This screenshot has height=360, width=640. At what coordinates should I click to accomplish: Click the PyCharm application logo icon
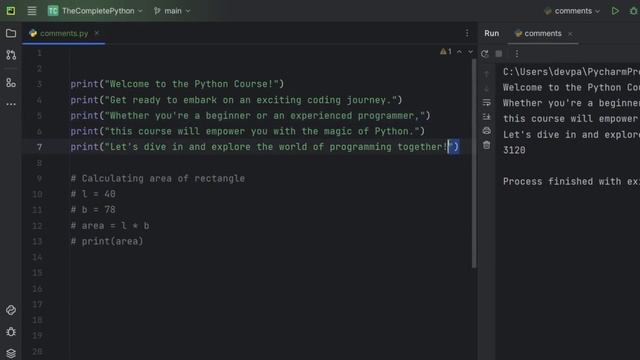[x=11, y=11]
